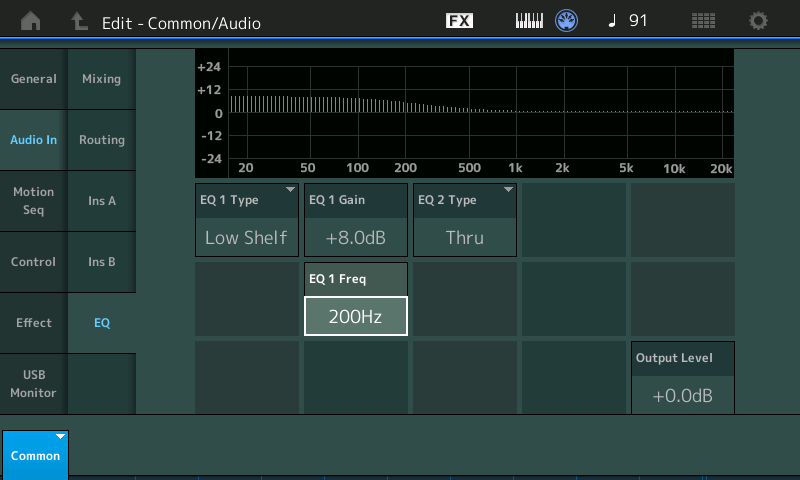Screen dimensions: 800x480
Task: Open the Live Set grid icon
Action: [x=703, y=21]
